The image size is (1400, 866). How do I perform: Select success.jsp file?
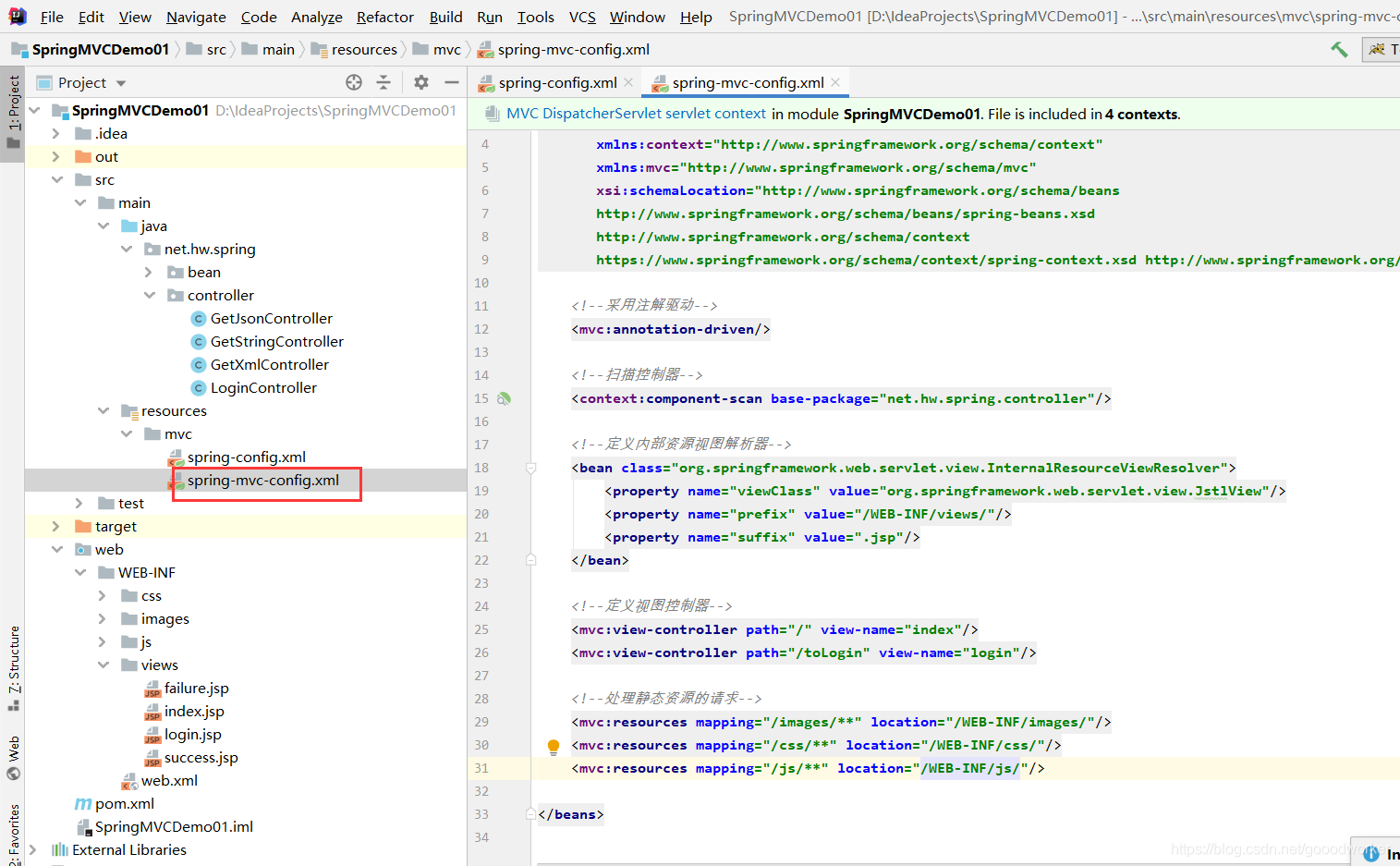(191, 758)
